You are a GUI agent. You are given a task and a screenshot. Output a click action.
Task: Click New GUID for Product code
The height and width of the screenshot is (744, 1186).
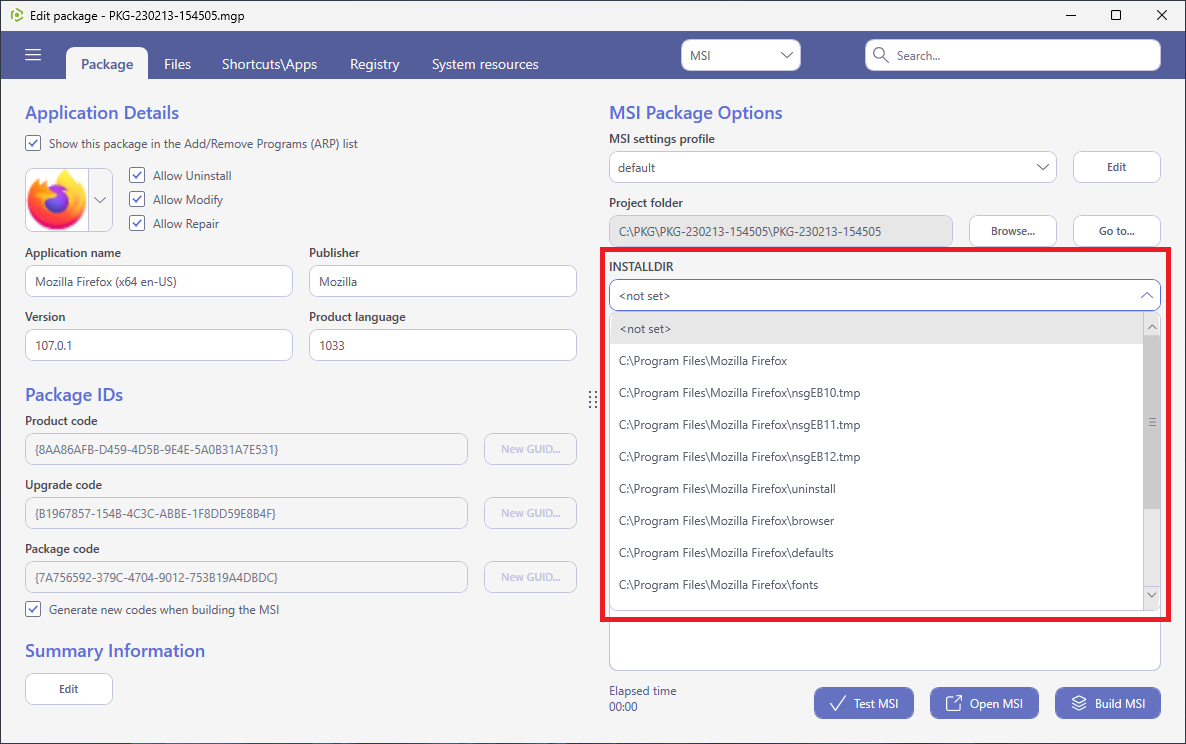[x=530, y=449]
